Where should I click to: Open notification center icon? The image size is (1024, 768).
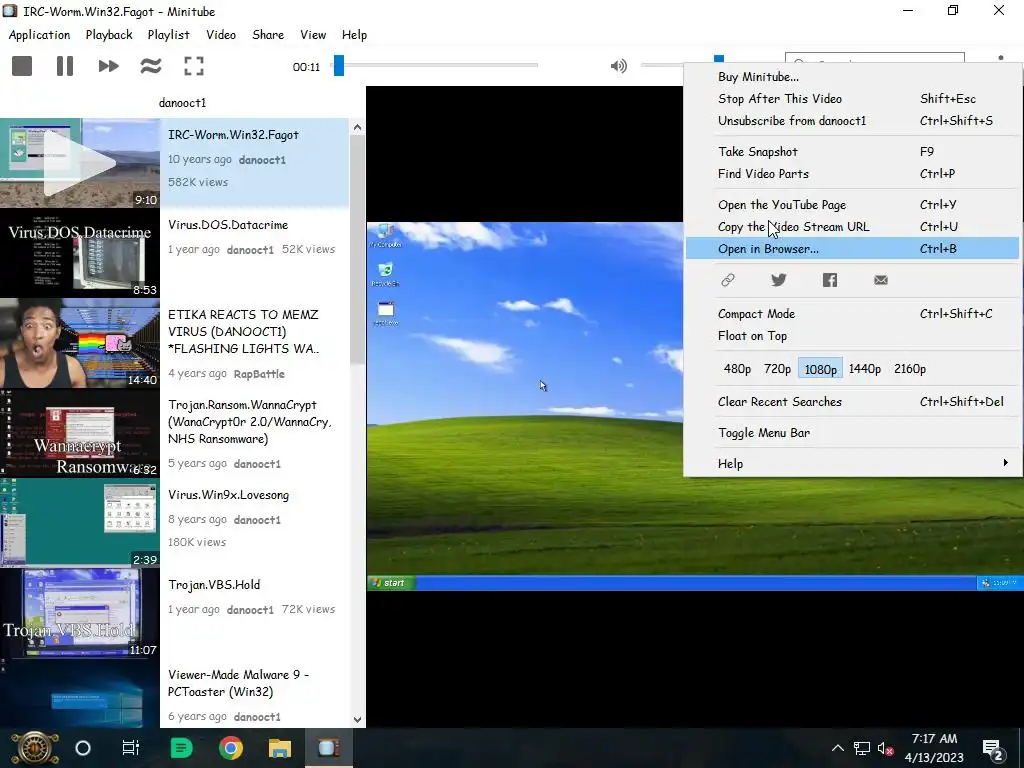pyautogui.click(x=993, y=750)
